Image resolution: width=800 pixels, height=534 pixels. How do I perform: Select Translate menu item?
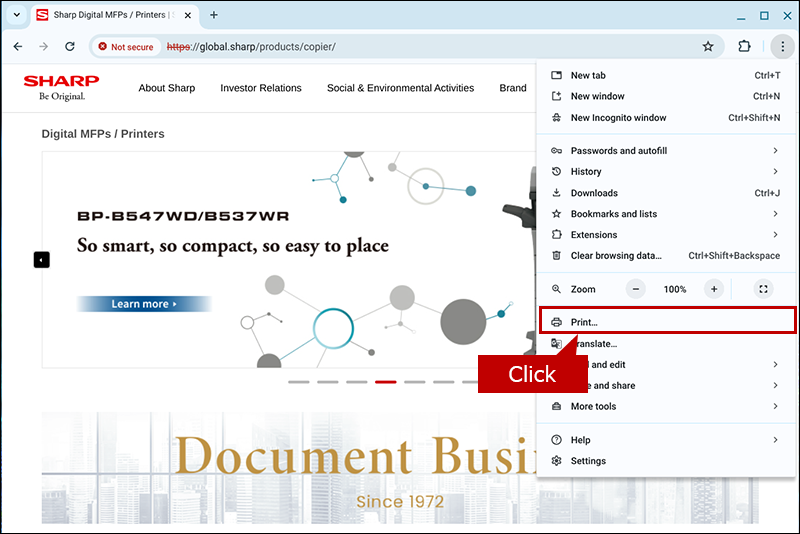point(666,344)
